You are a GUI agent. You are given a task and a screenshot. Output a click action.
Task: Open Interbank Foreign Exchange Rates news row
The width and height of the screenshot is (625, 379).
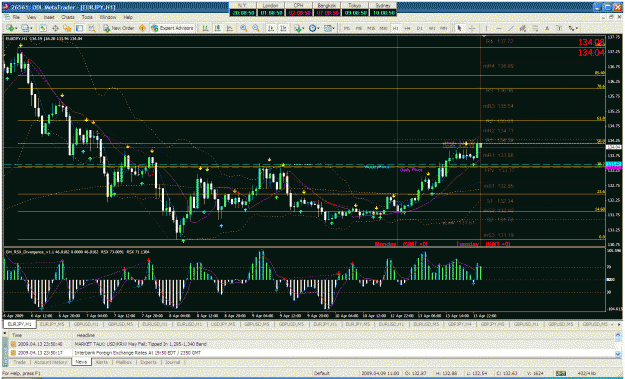pyautogui.click(x=311, y=353)
